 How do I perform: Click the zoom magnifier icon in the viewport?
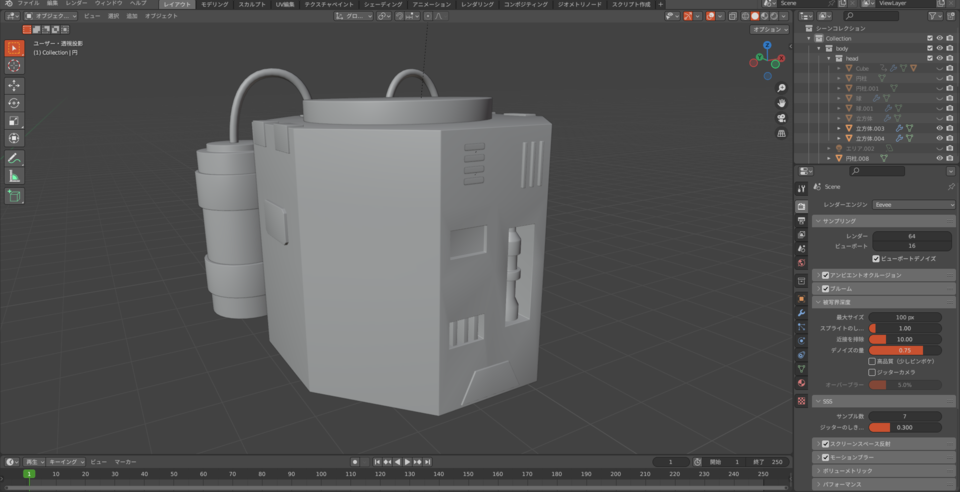(781, 88)
